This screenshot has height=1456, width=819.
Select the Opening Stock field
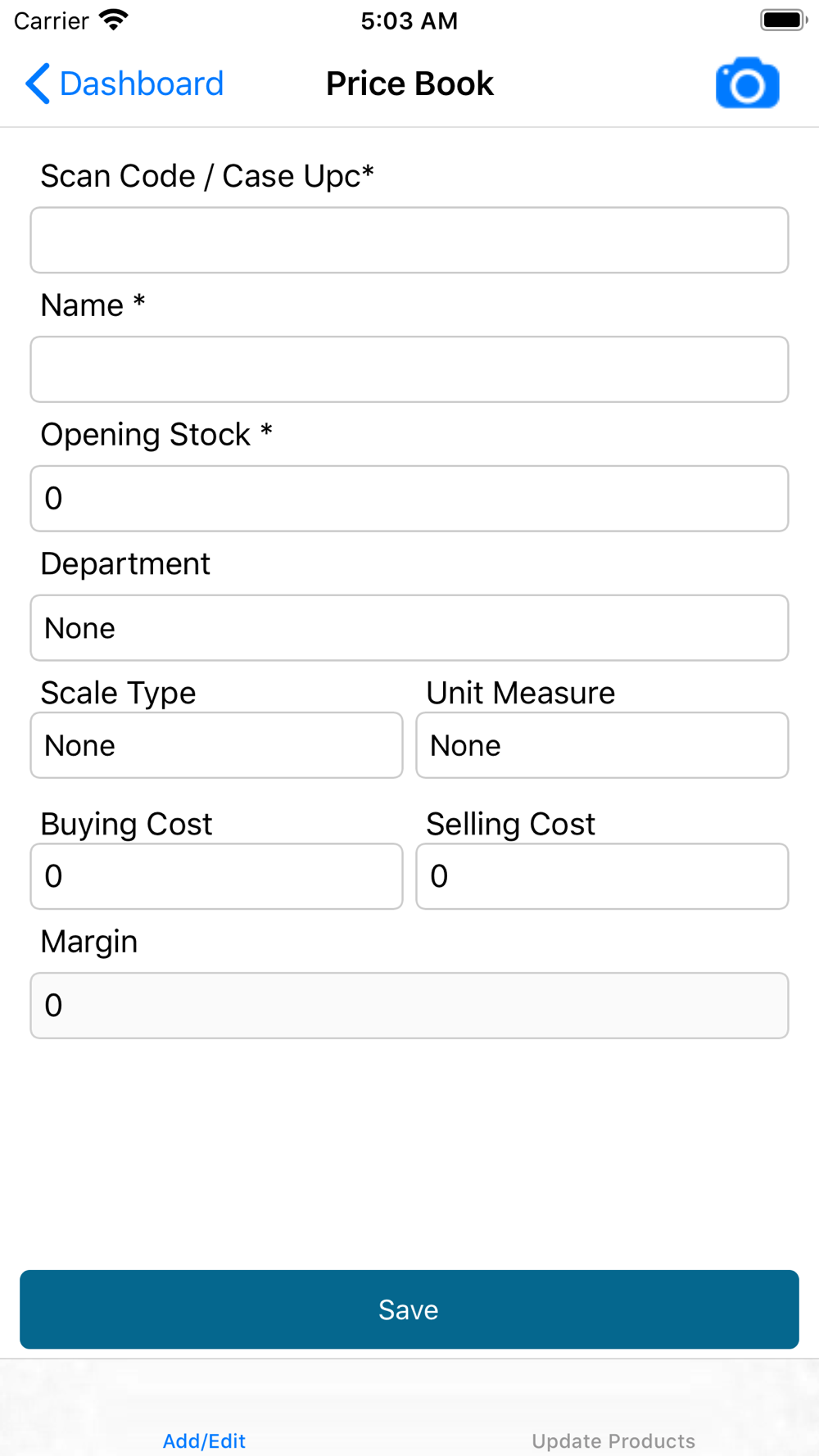[x=409, y=499]
